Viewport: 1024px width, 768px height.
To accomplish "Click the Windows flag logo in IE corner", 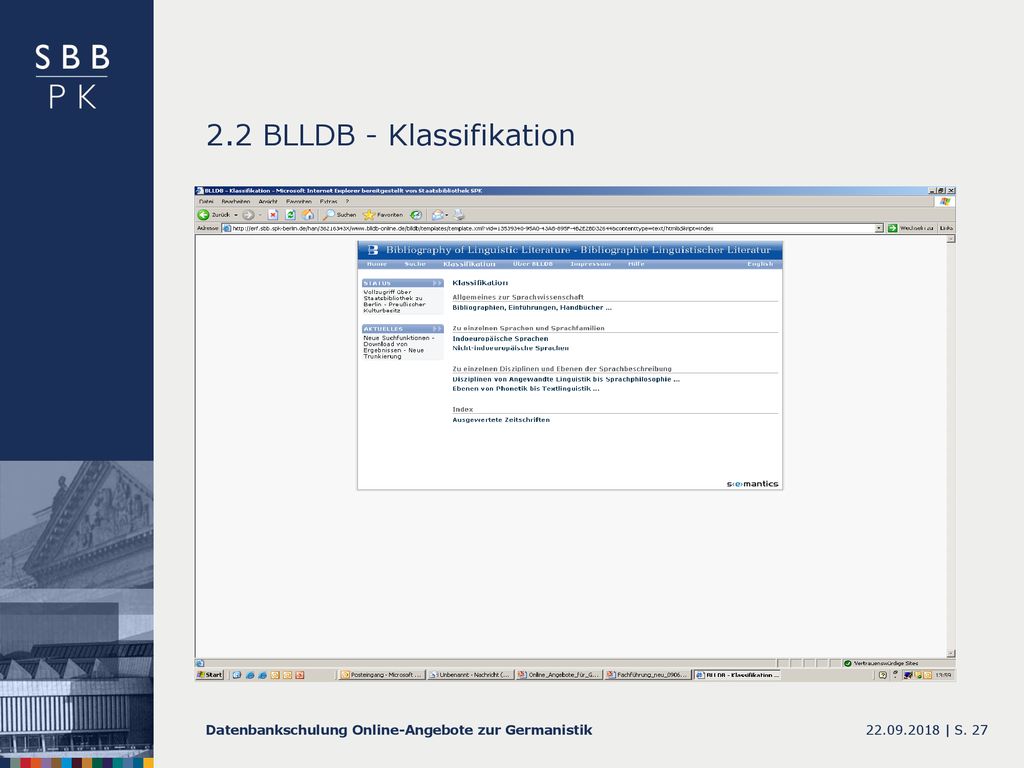I will [x=944, y=202].
